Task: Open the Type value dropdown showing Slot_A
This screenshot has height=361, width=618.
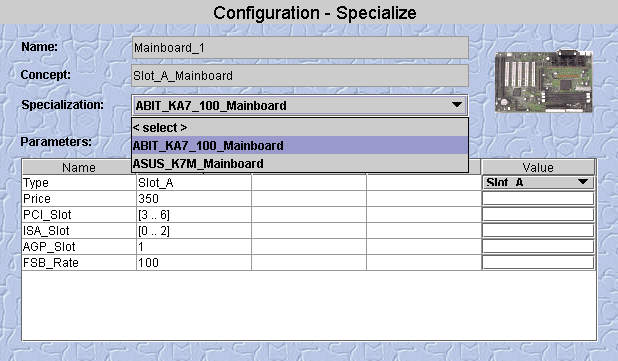Action: point(538,182)
